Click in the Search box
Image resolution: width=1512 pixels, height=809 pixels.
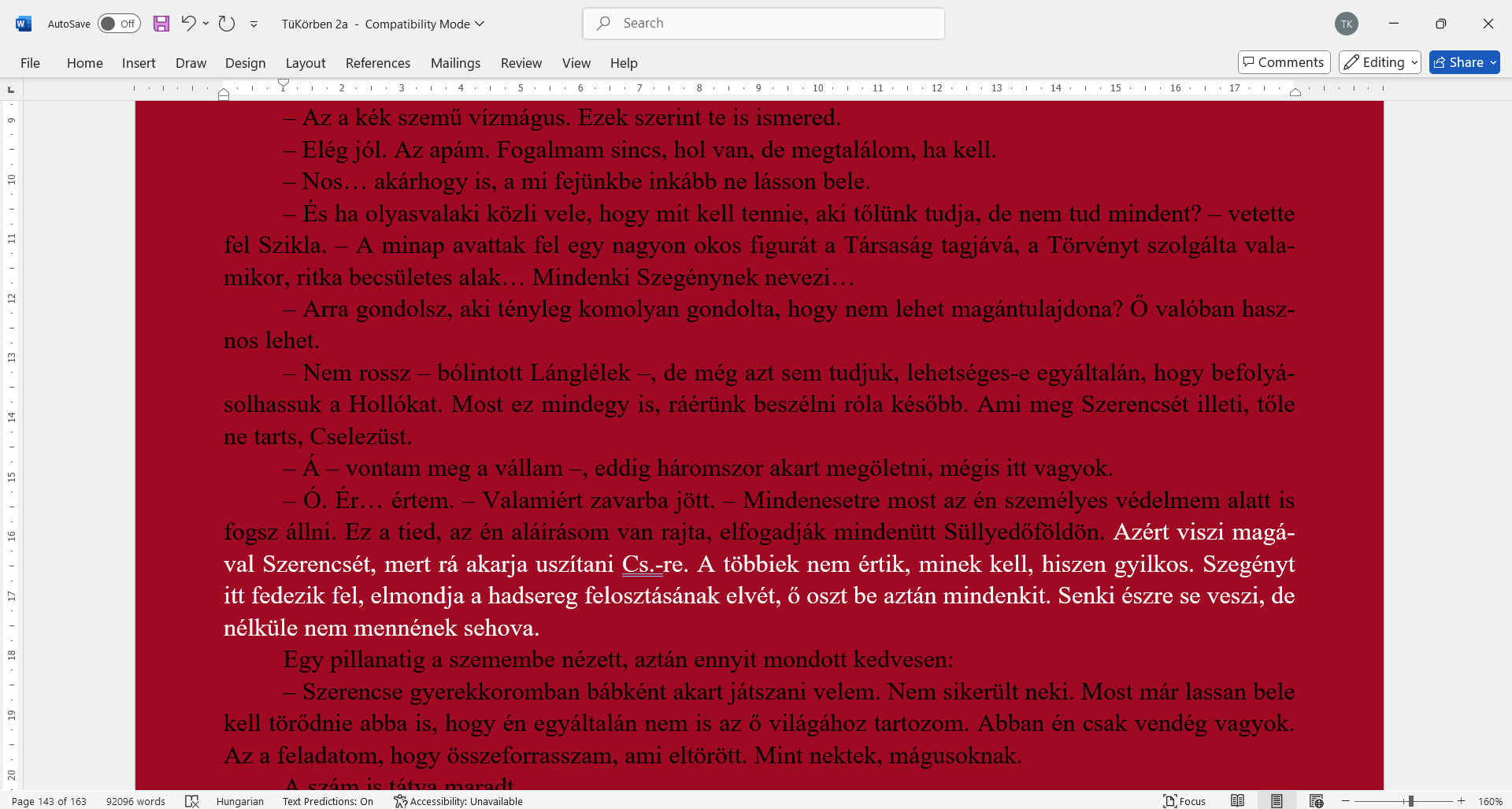(764, 24)
